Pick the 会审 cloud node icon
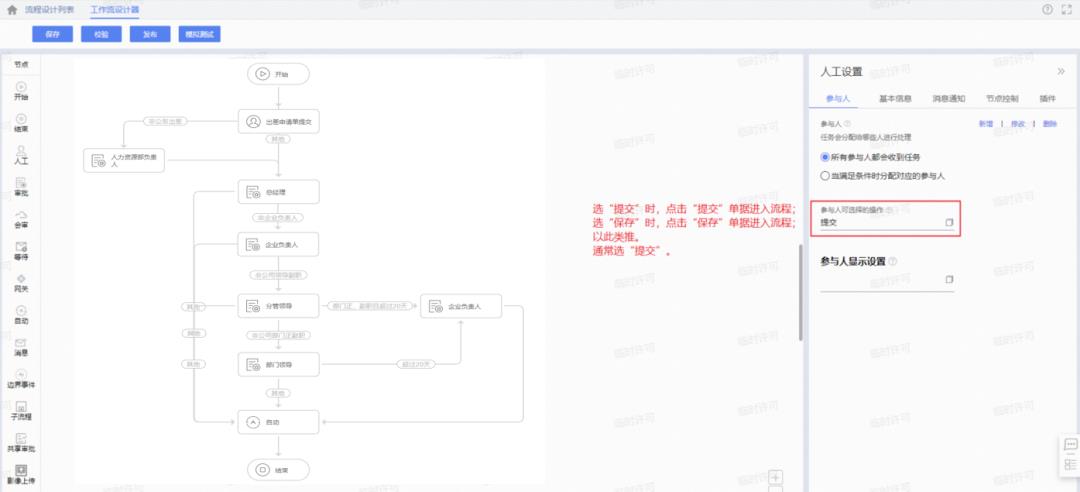Viewport: 1080px width, 492px height. (21, 215)
